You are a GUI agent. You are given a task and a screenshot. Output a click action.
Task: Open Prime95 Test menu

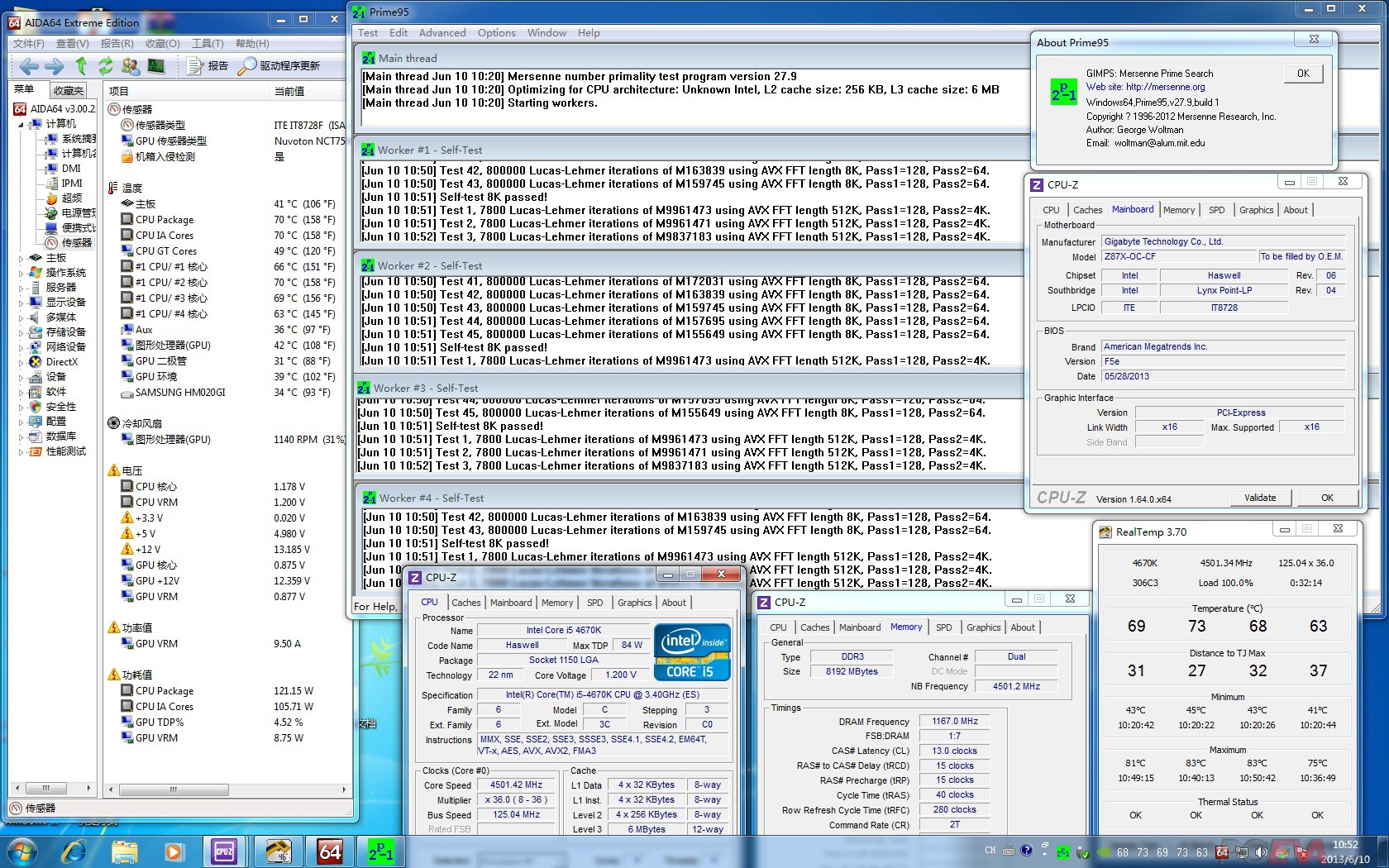(368, 33)
